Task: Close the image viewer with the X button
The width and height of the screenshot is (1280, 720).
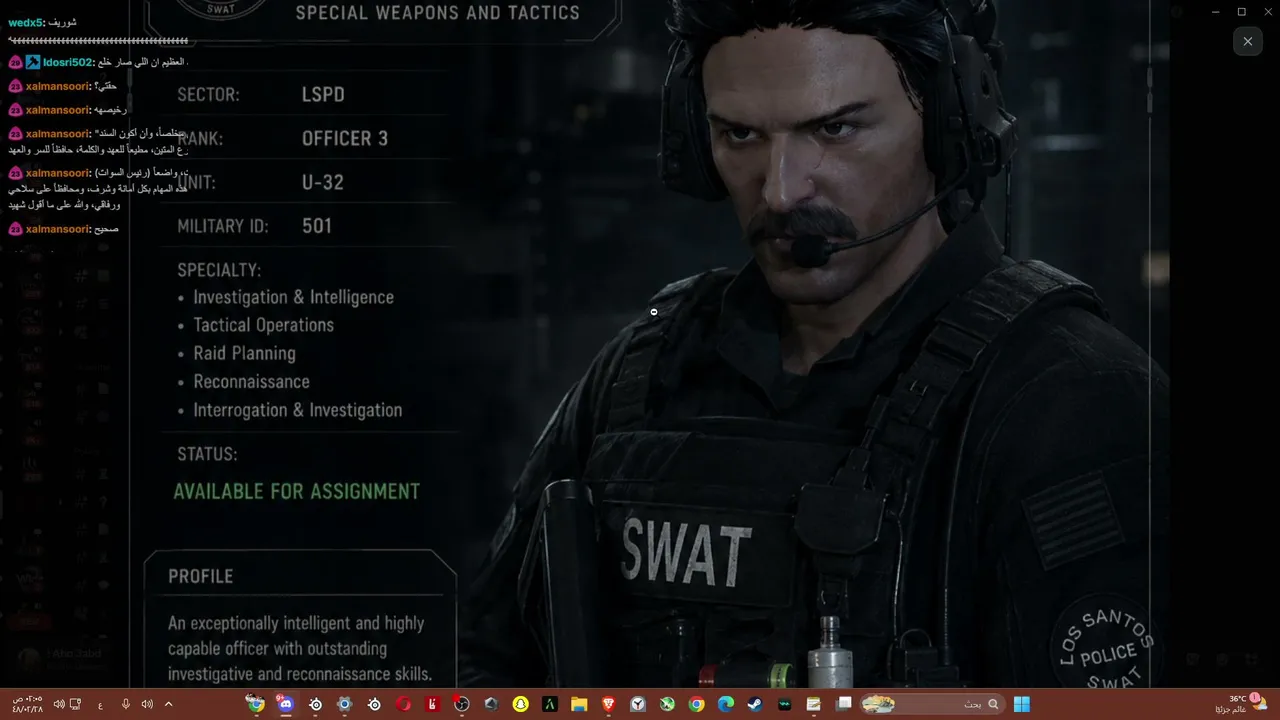Action: [1247, 41]
